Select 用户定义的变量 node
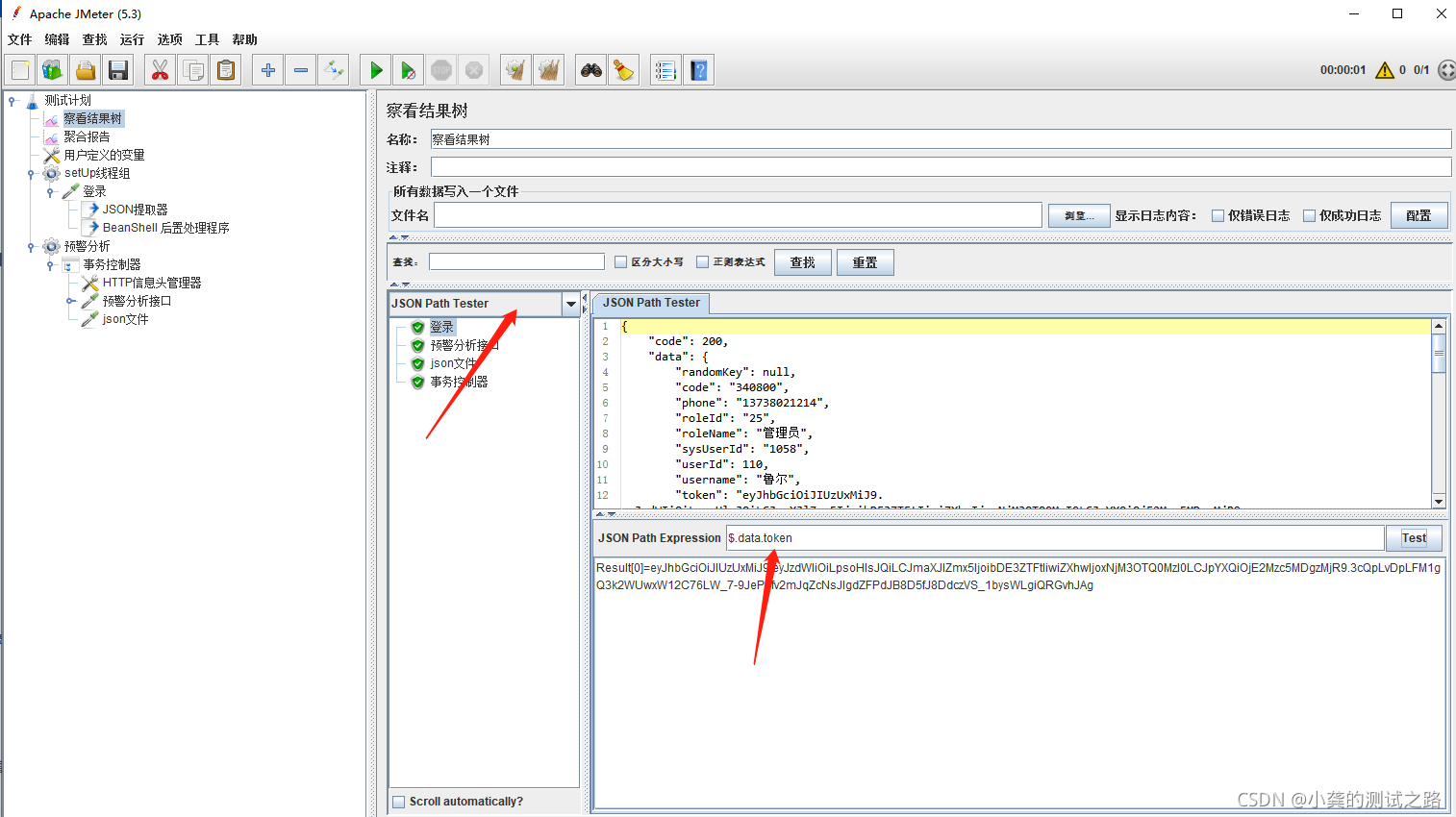The image size is (1456, 817). coord(104,155)
